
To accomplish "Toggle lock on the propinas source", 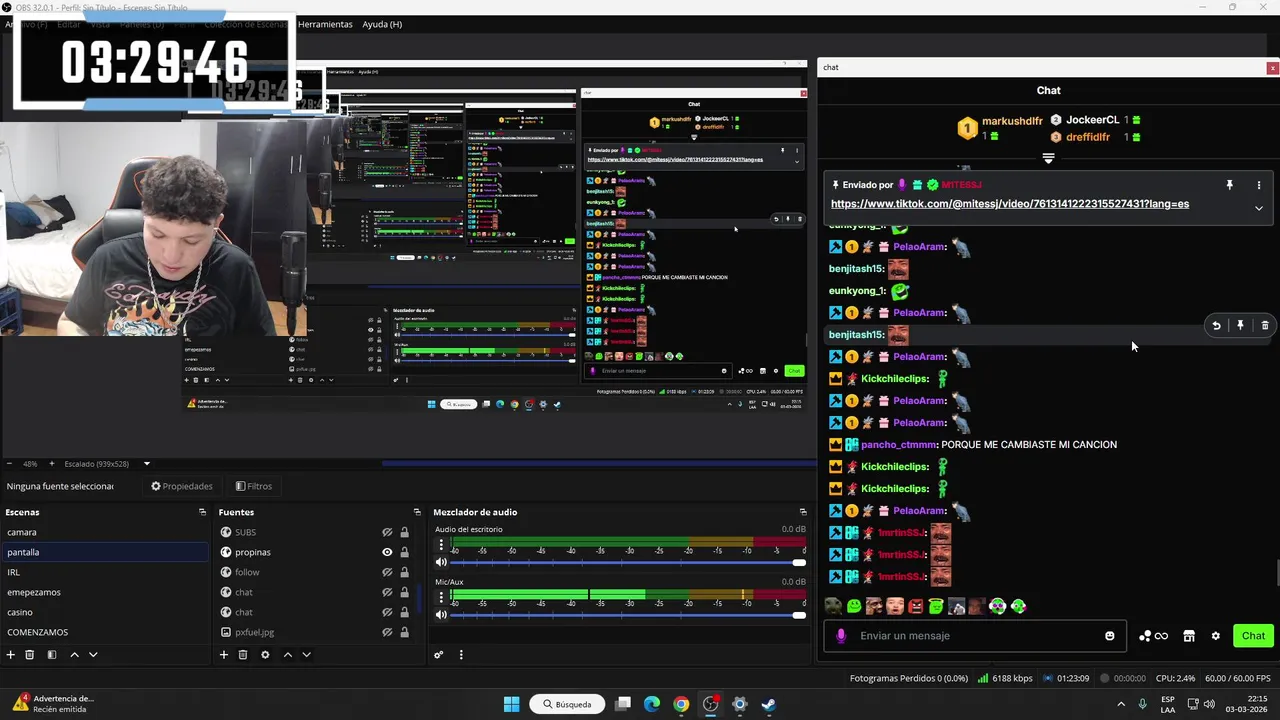I will [x=404, y=552].
